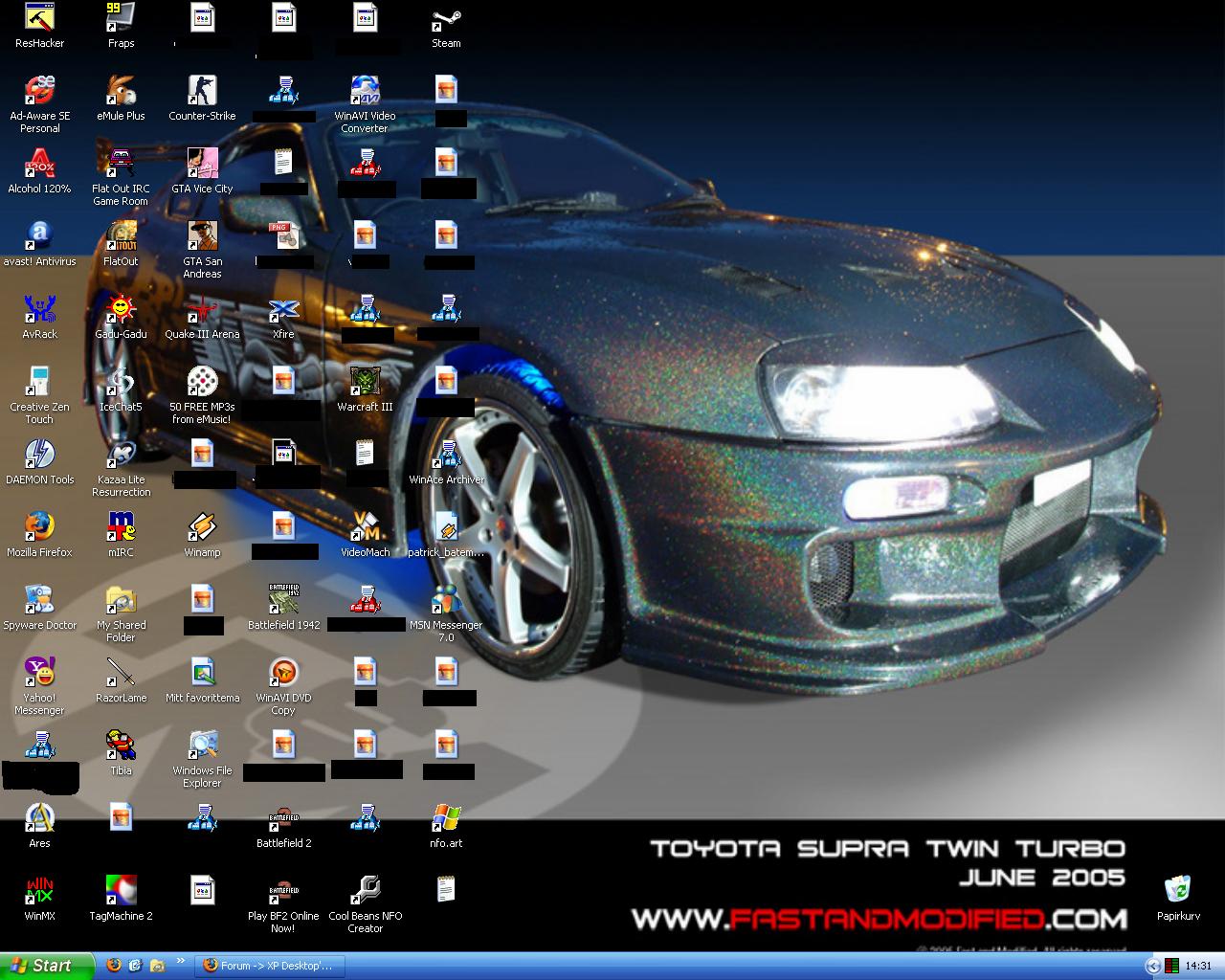Open the IceChat5 shortcut
This screenshot has width=1225, height=980.
pyautogui.click(x=121, y=390)
